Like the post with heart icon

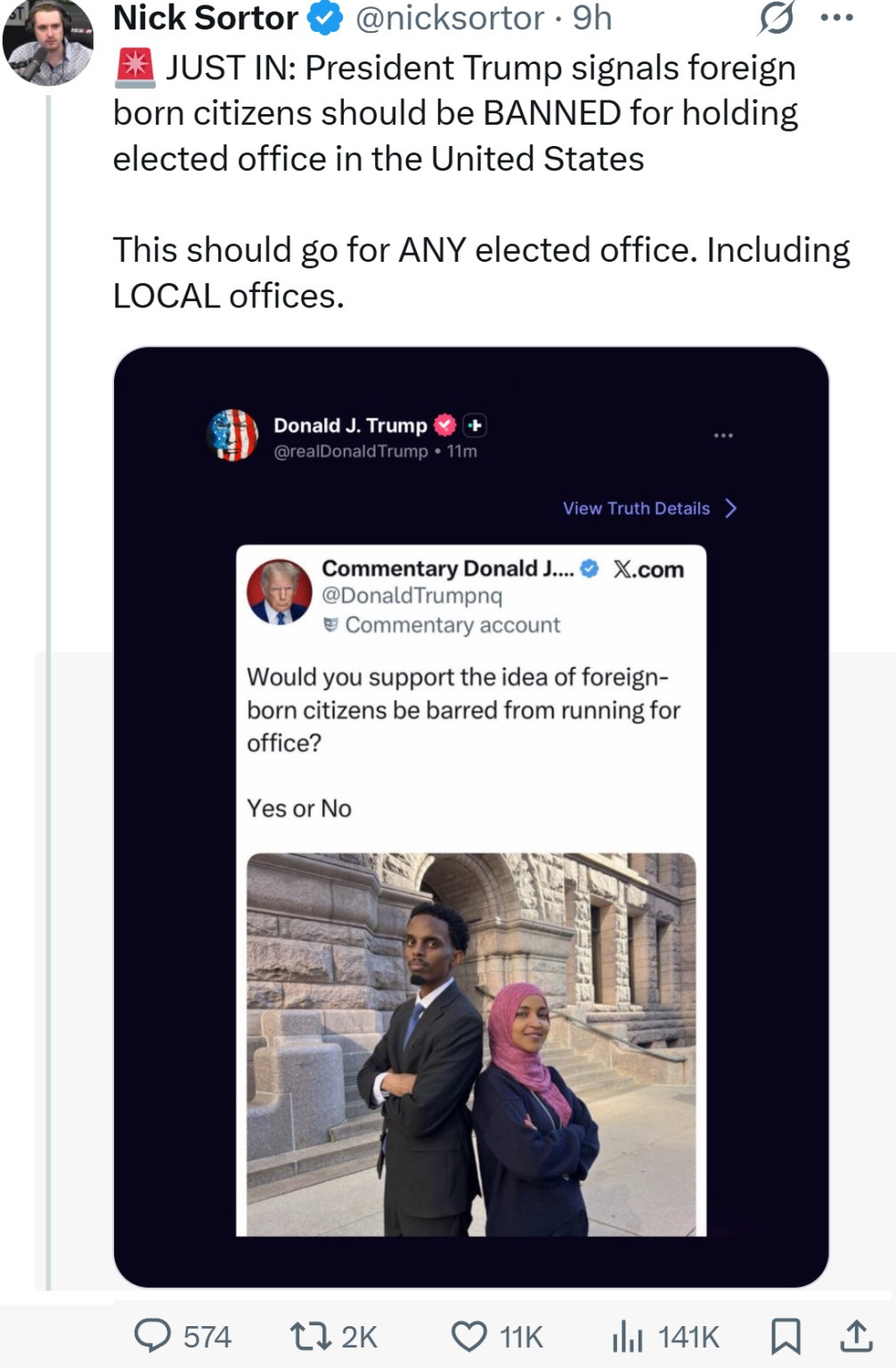tap(469, 1336)
